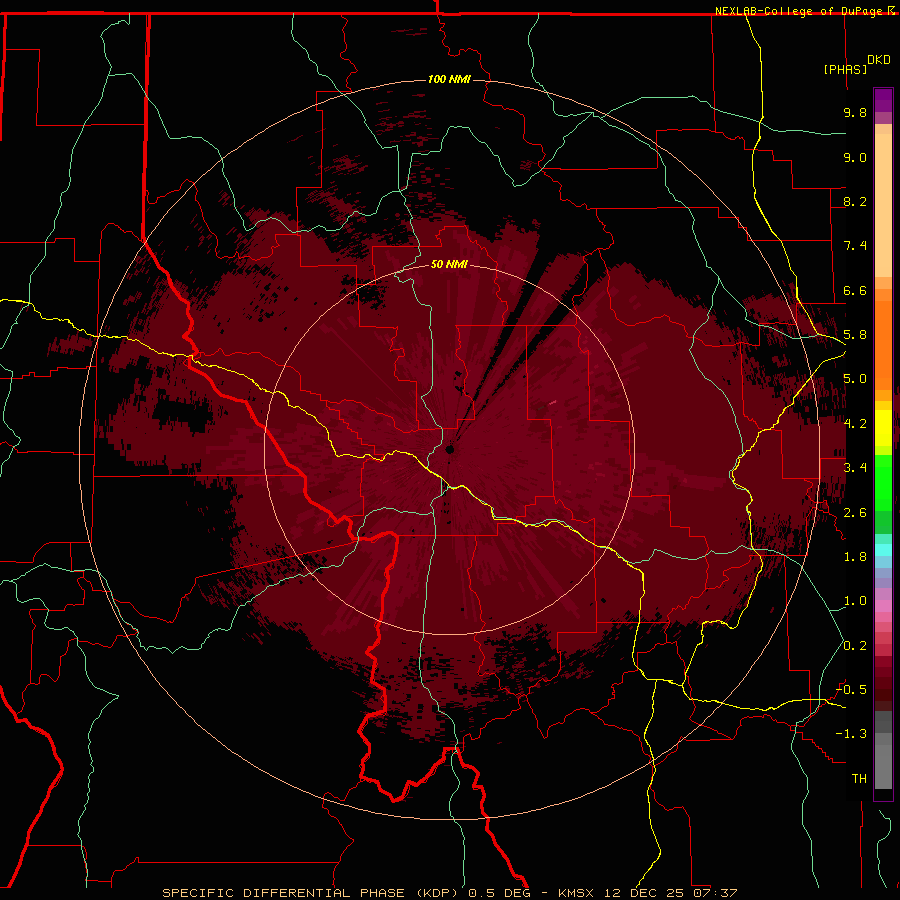Click the -0.5 scale value
The width and height of the screenshot is (900, 900).
[851, 690]
